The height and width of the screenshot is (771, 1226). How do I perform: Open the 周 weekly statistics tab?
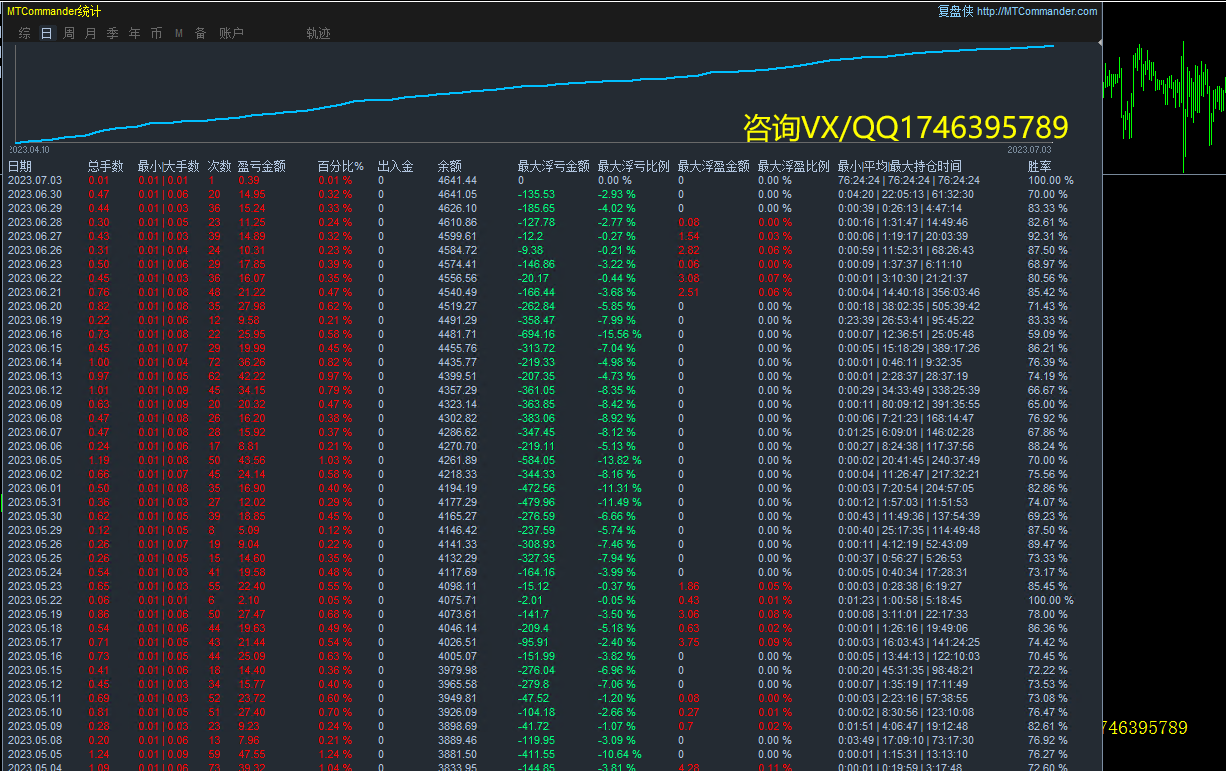[x=69, y=33]
